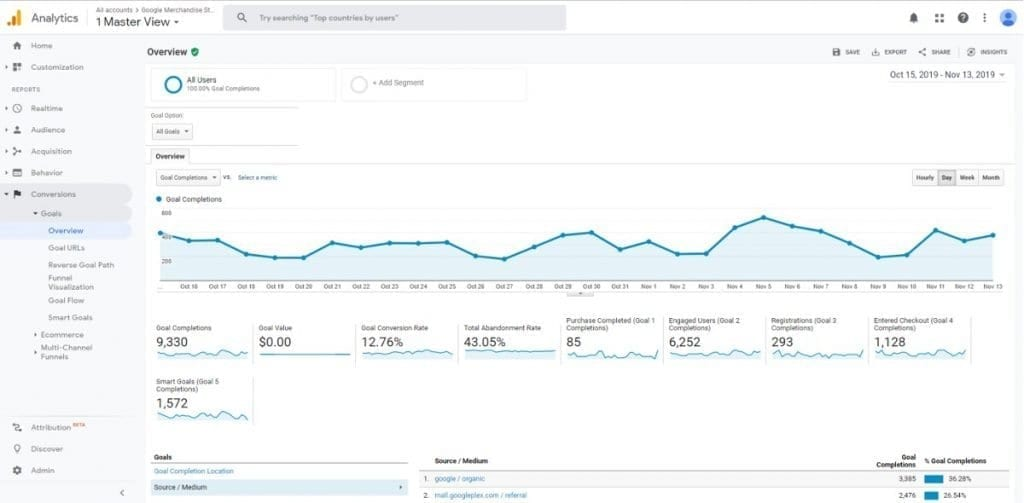This screenshot has height=503, width=1024.
Task: Open the All Goals dropdown
Action: point(172,132)
